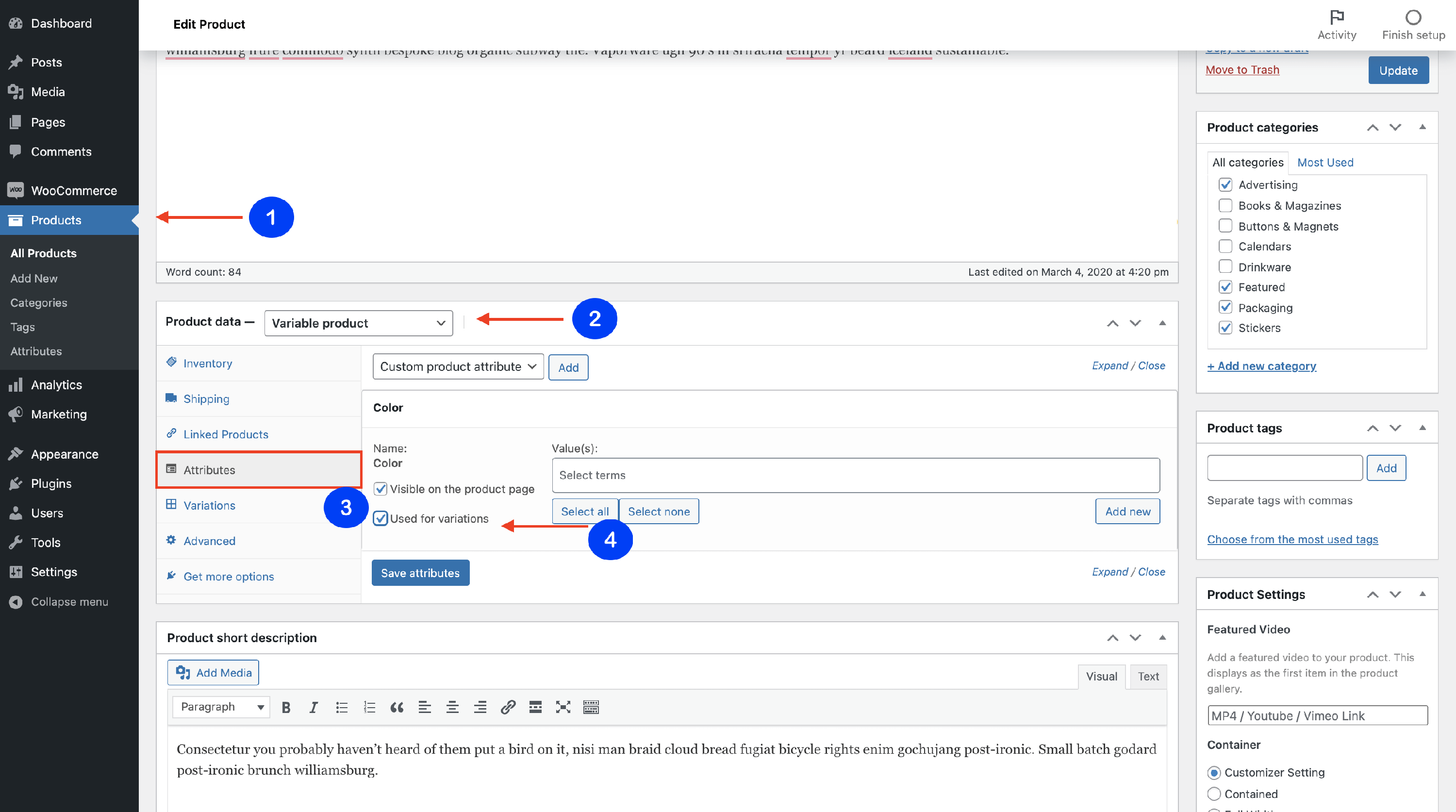Click the toolbar toggle keyboard icon

point(591,707)
